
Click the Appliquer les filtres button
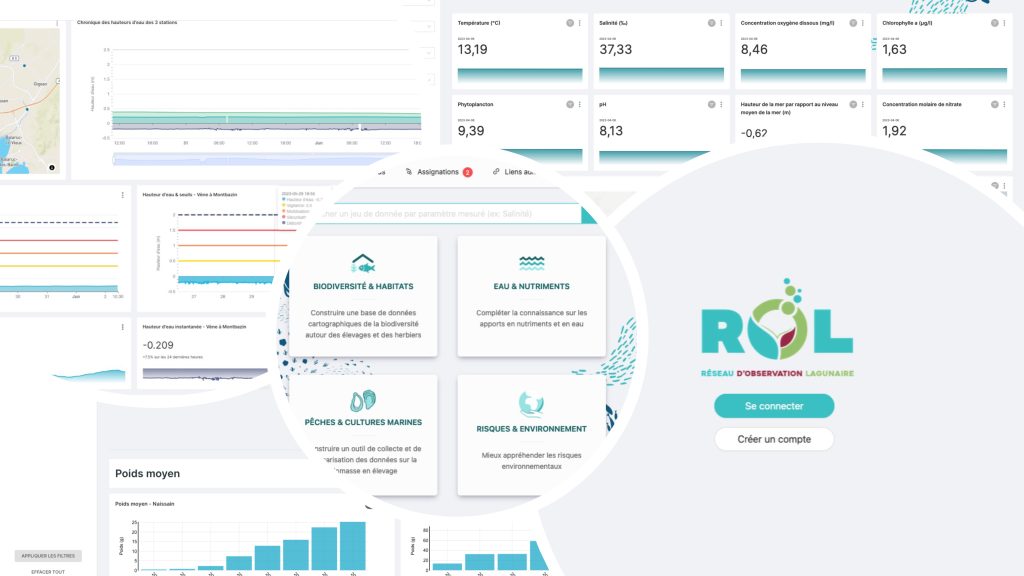(x=48, y=556)
